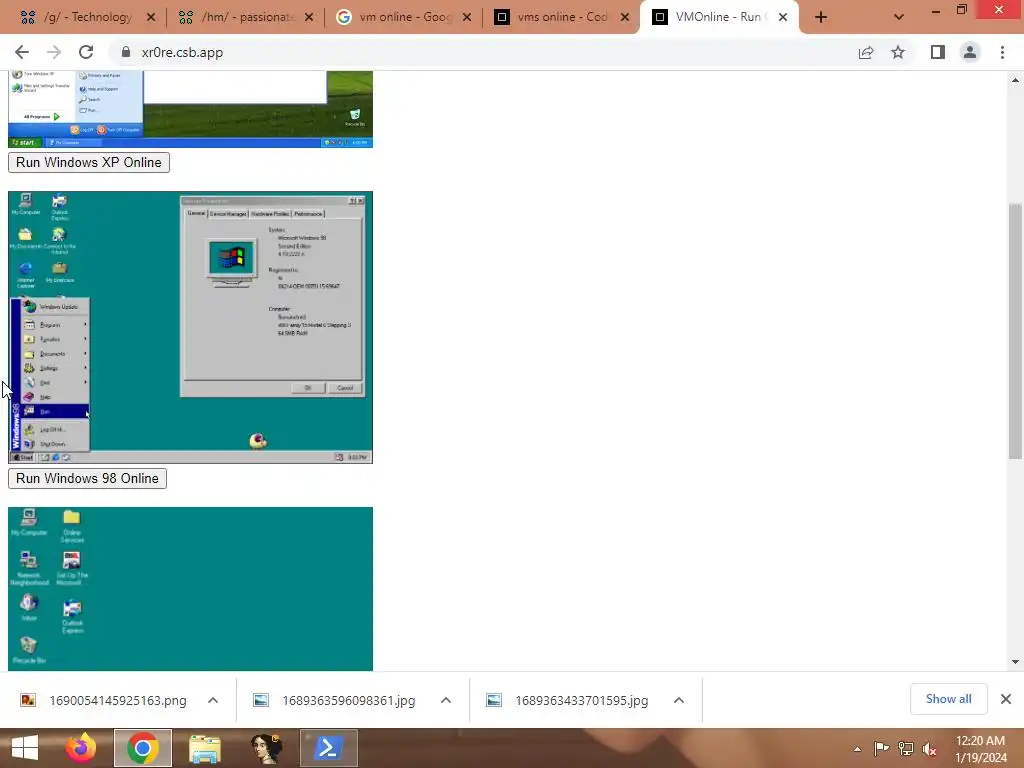The image size is (1024, 768).
Task: Open PowerShell from the taskbar
Action: point(328,748)
